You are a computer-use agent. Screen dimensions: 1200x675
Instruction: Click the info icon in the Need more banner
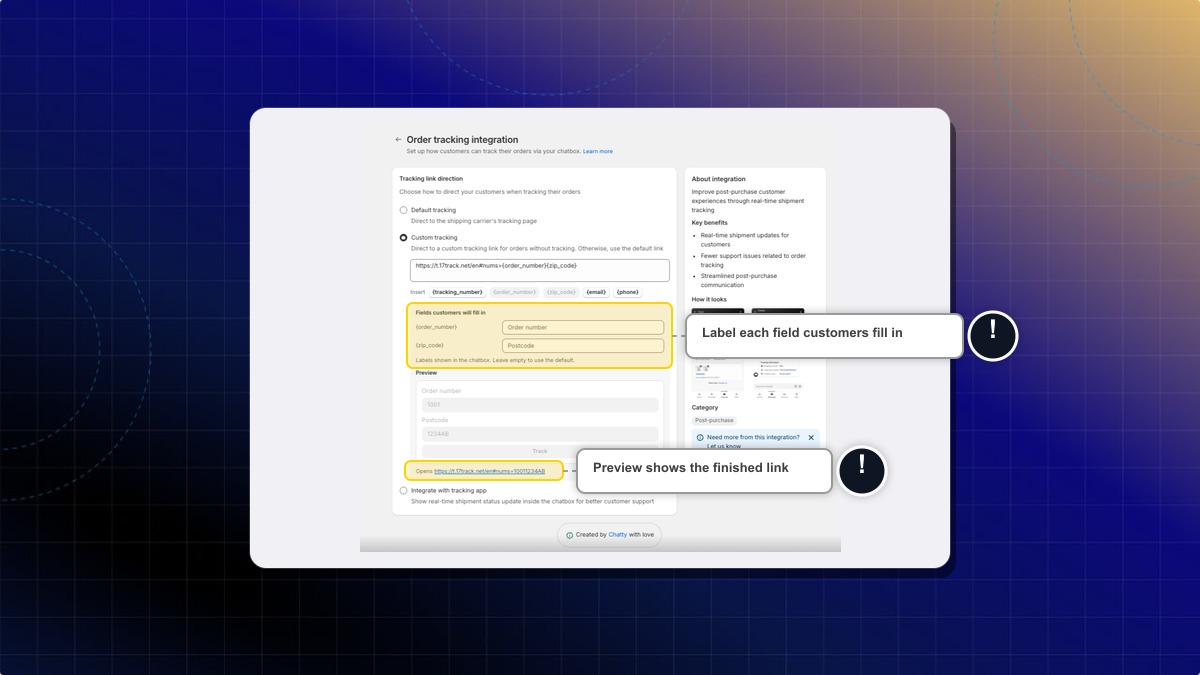(700, 438)
